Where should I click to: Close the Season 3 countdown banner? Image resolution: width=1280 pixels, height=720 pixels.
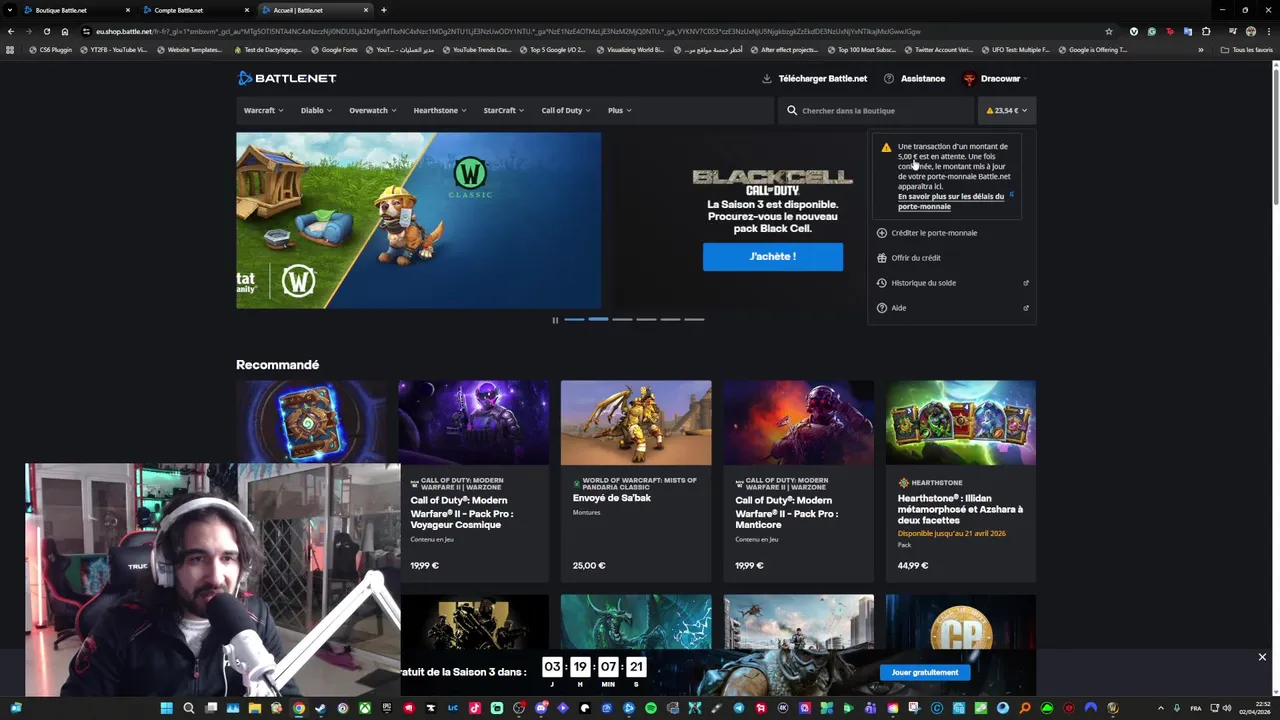(1262, 657)
